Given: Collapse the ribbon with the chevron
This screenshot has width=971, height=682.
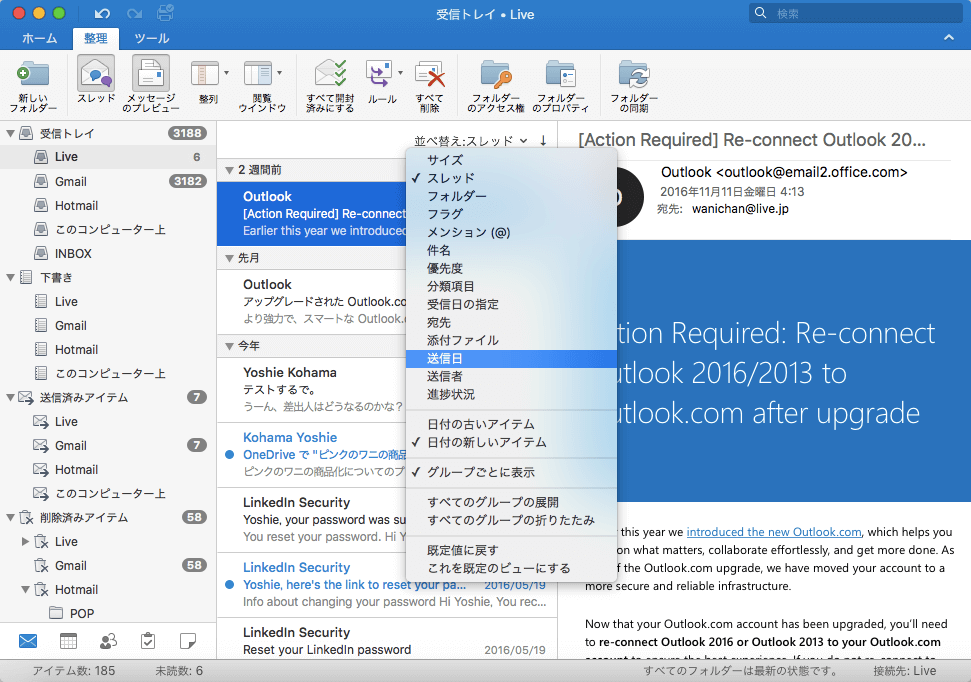Looking at the screenshot, I should [x=949, y=38].
